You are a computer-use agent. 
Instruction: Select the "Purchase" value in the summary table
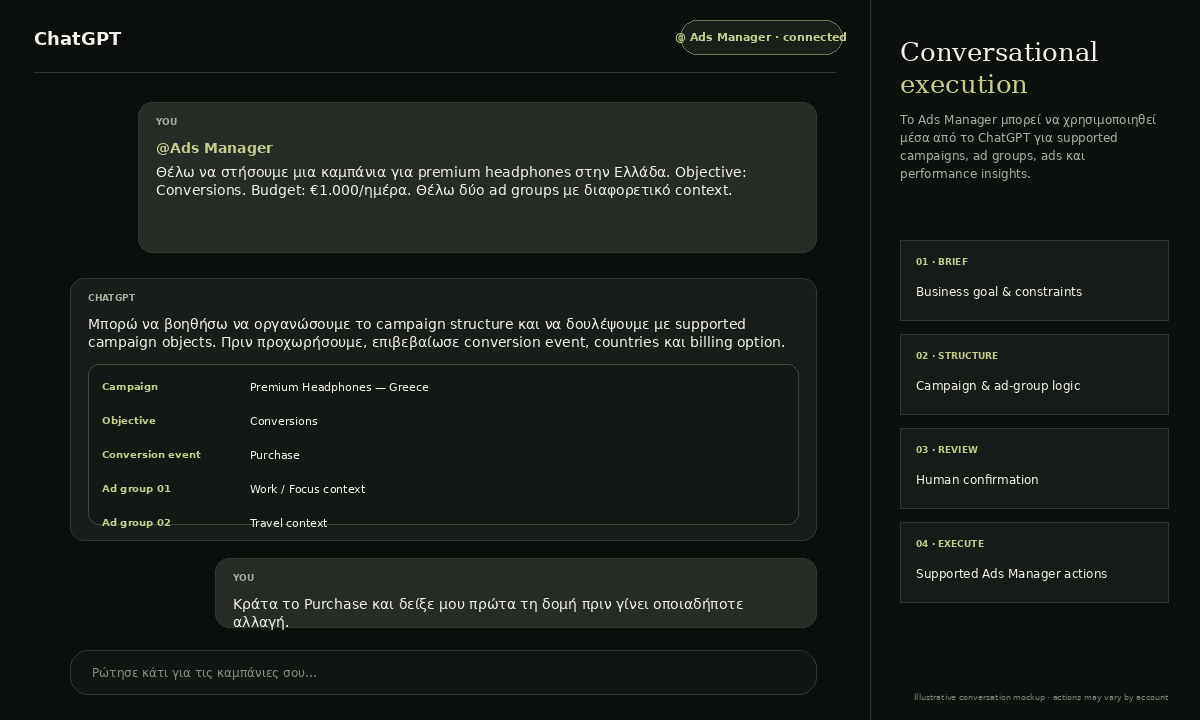pyautogui.click(x=275, y=455)
